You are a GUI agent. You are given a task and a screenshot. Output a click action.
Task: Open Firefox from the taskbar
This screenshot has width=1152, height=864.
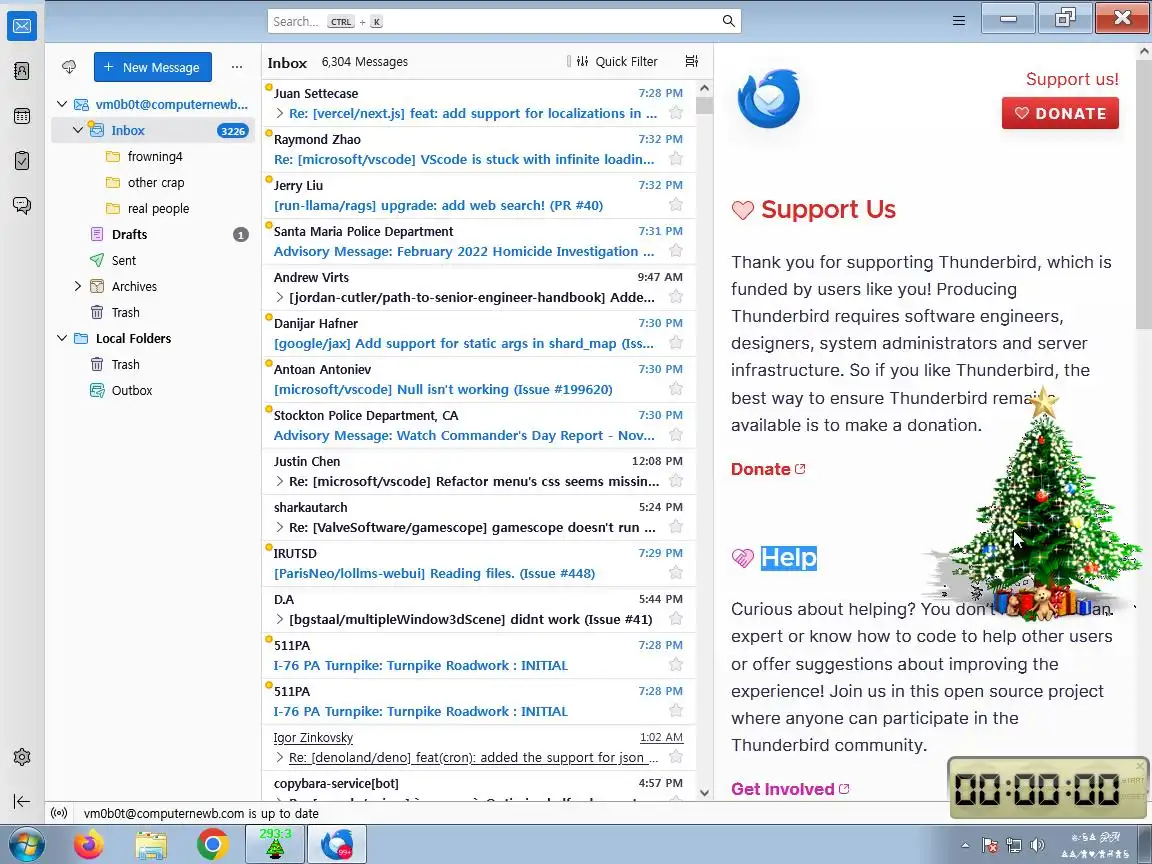click(x=89, y=845)
